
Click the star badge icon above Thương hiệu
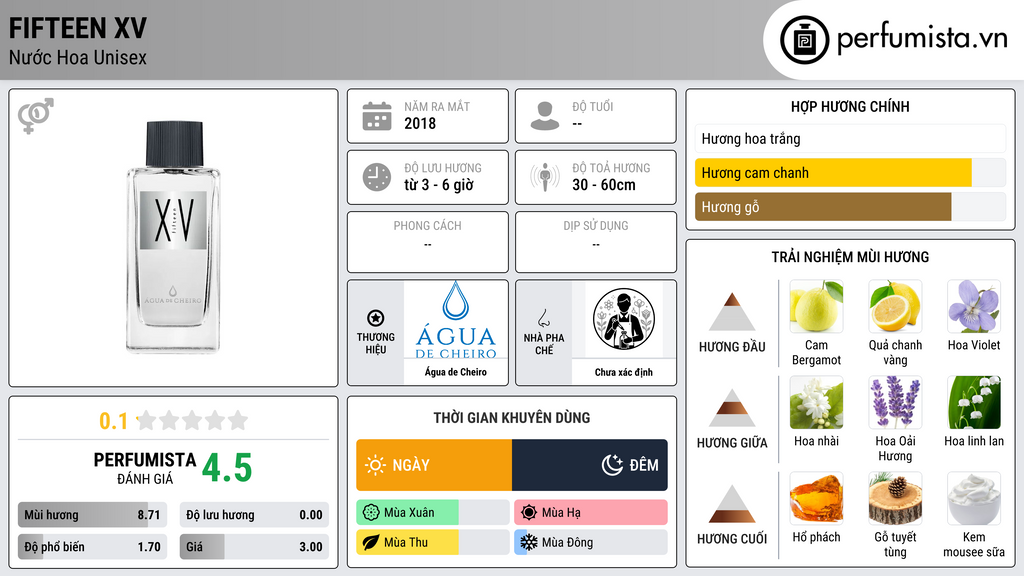click(376, 318)
